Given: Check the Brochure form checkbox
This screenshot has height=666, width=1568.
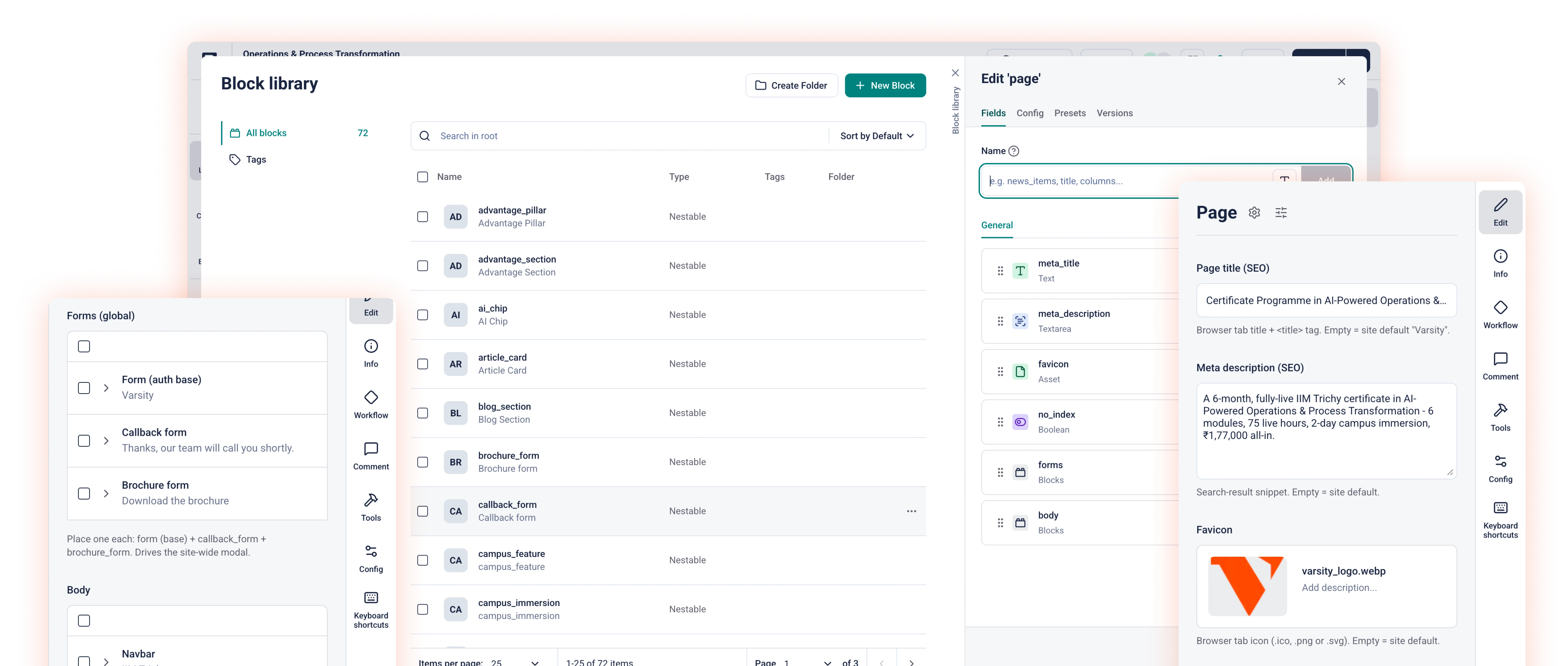Looking at the screenshot, I should [84, 494].
